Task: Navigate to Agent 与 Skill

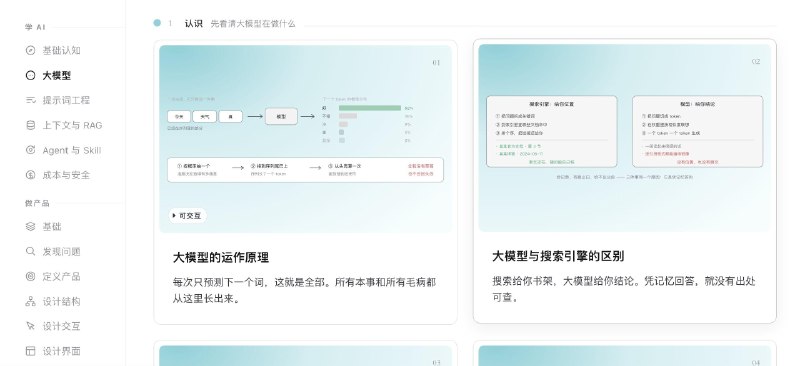Action: 71,150
